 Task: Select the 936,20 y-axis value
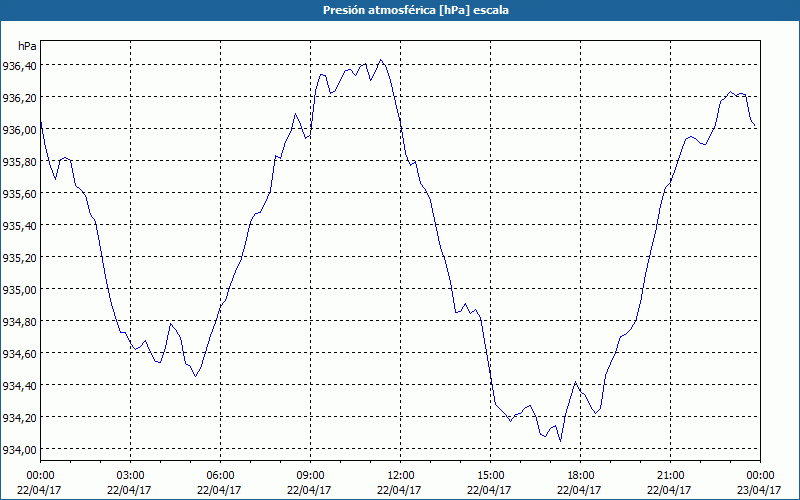tap(19, 97)
